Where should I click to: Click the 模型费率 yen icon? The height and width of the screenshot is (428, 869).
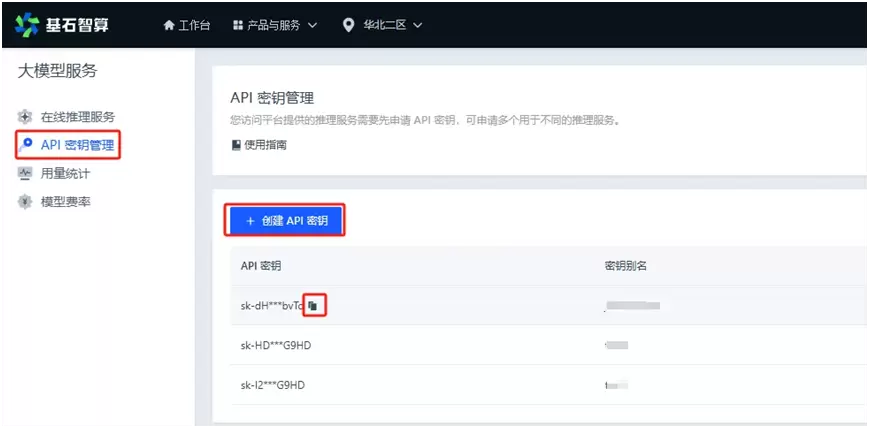[25, 201]
